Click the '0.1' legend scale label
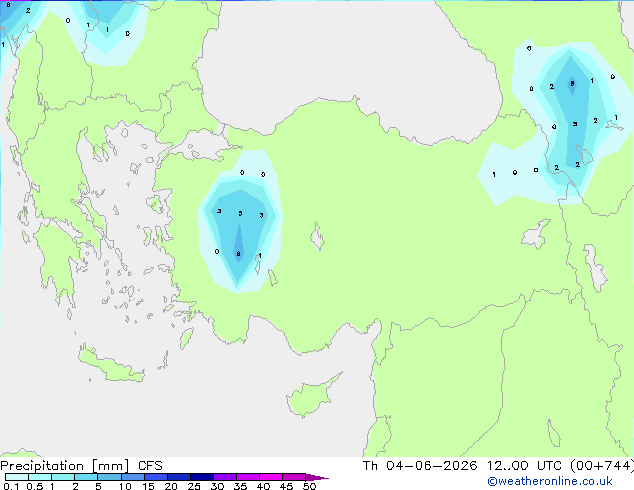 click(11, 486)
